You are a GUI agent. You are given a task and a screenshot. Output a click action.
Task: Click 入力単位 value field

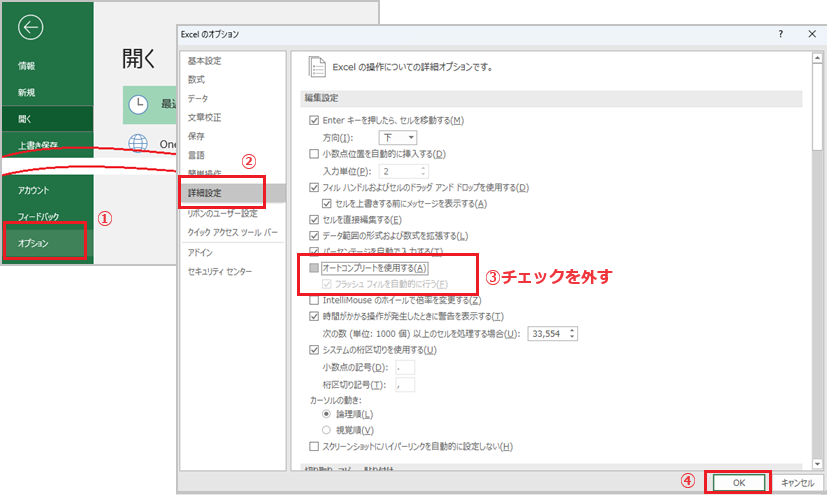point(400,171)
